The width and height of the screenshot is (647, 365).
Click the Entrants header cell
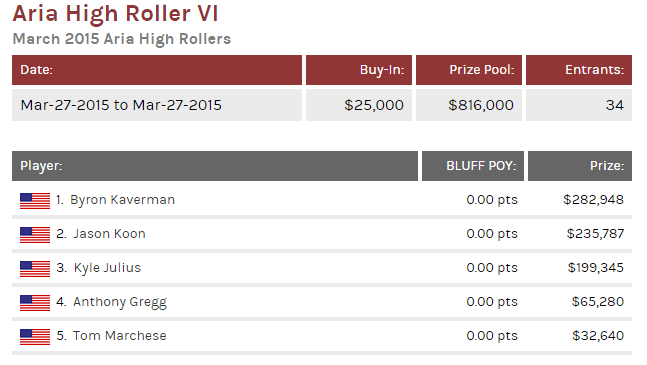[579, 70]
